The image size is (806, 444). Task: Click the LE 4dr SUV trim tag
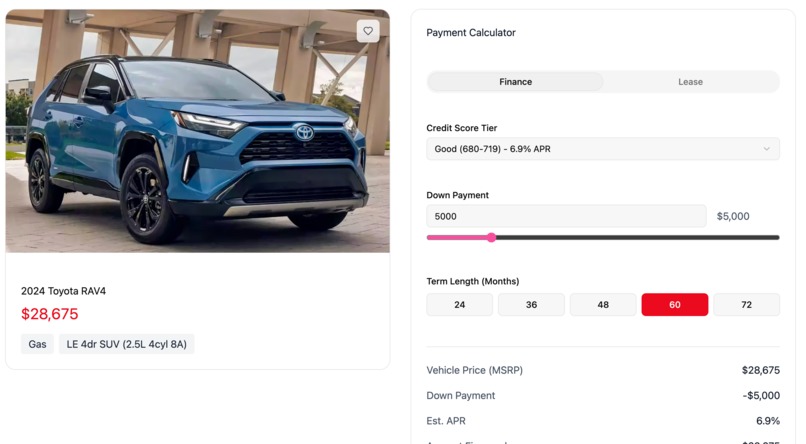point(126,344)
